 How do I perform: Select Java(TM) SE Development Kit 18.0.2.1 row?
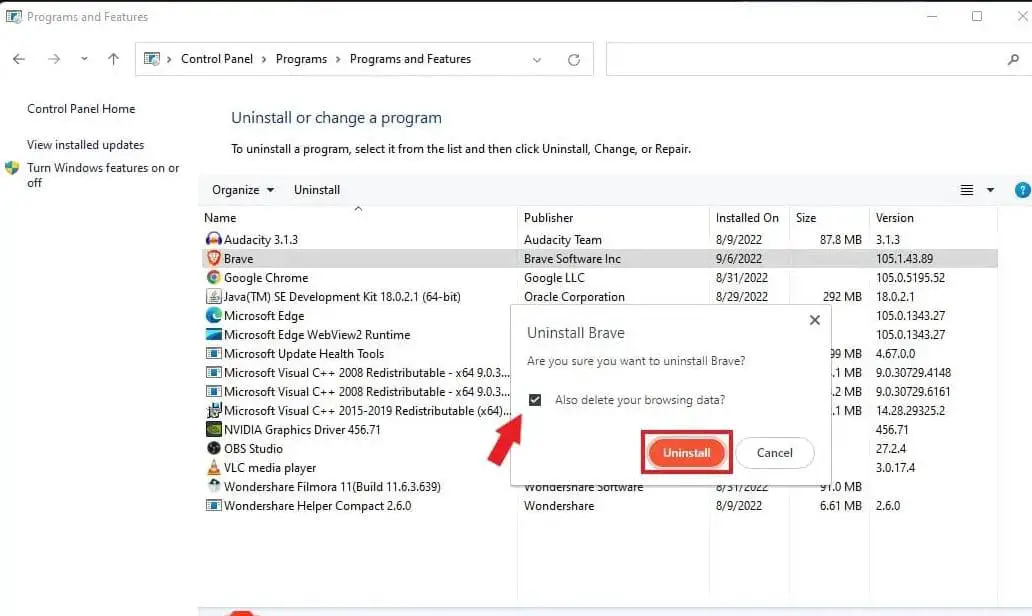342,297
